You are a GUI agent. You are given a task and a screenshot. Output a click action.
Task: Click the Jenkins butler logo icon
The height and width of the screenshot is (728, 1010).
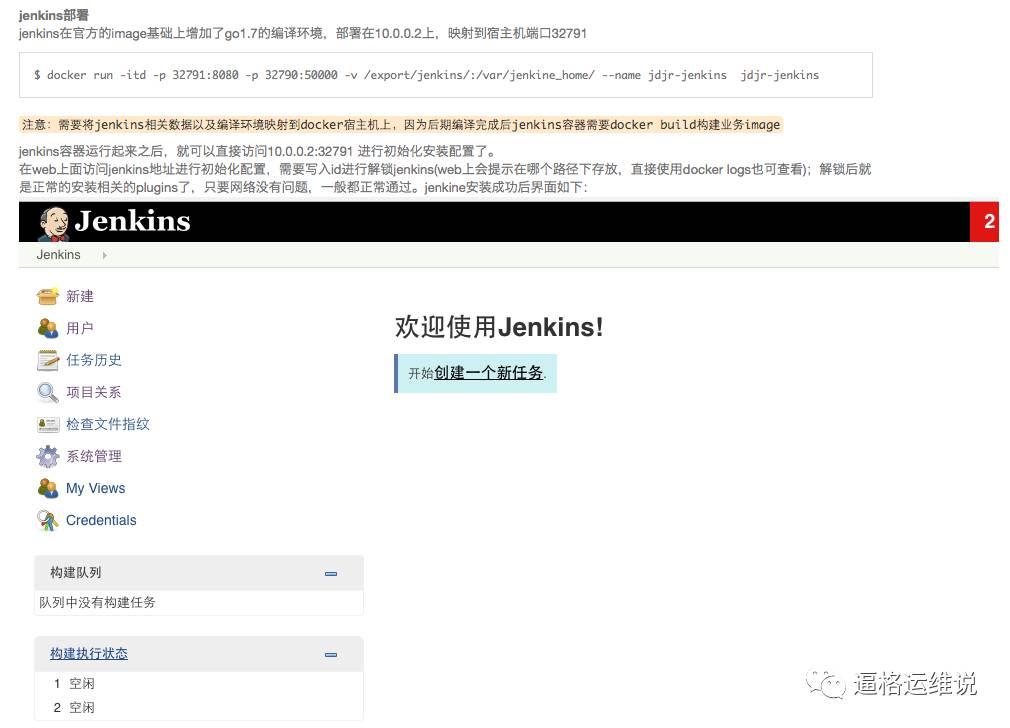point(53,223)
